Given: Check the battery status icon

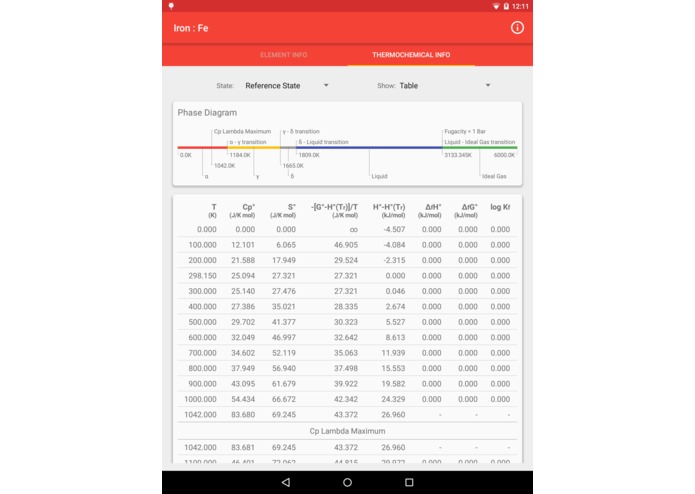Looking at the screenshot, I should click(x=506, y=6).
